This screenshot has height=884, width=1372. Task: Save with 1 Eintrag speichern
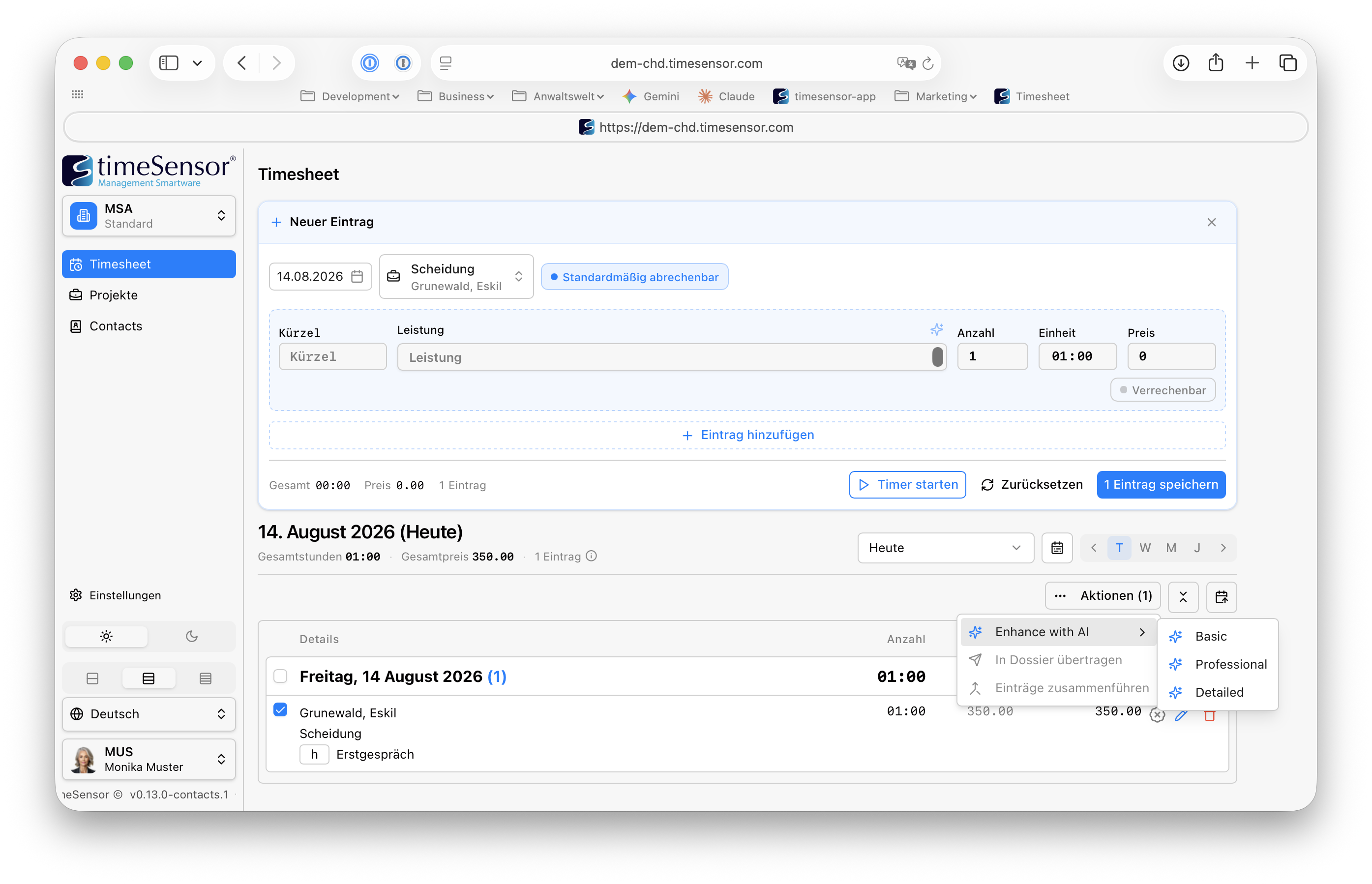coord(1161,485)
